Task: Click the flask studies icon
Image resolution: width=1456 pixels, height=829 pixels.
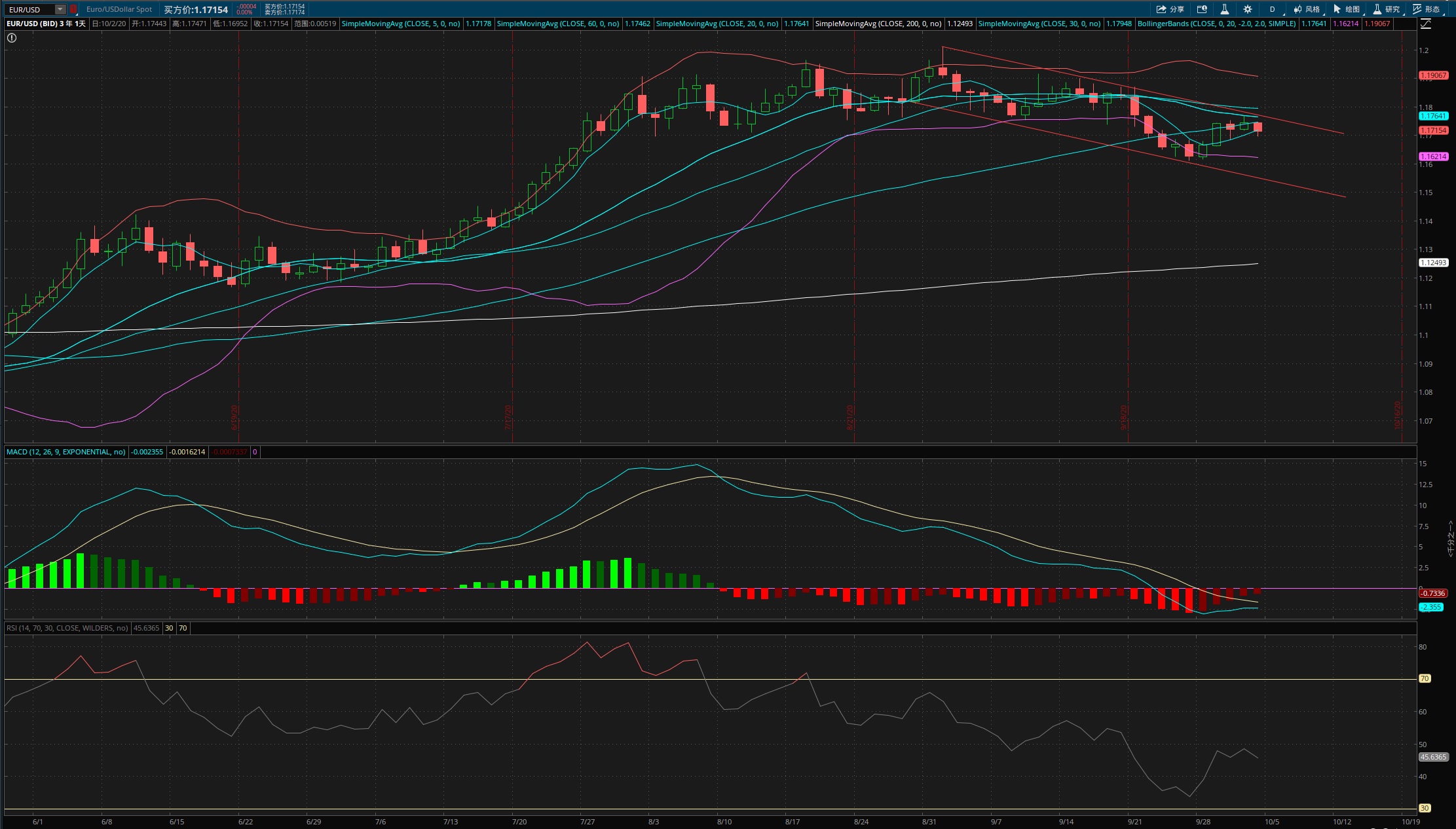Action: (x=1224, y=9)
